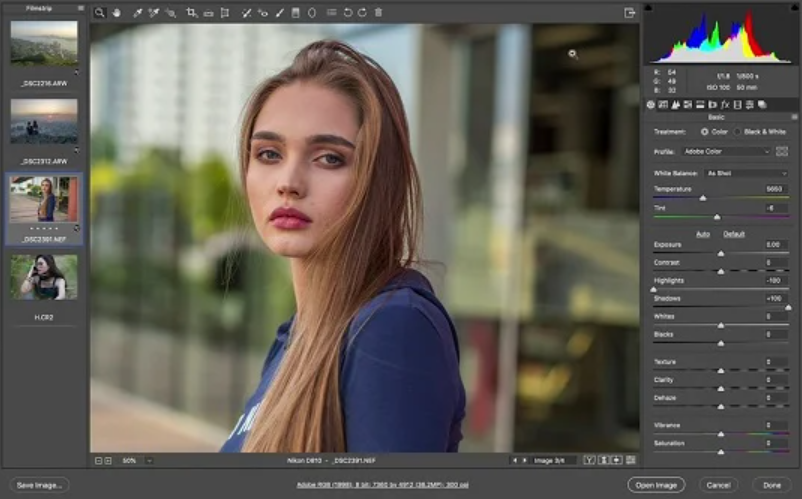Select the Straighten tool

click(208, 13)
